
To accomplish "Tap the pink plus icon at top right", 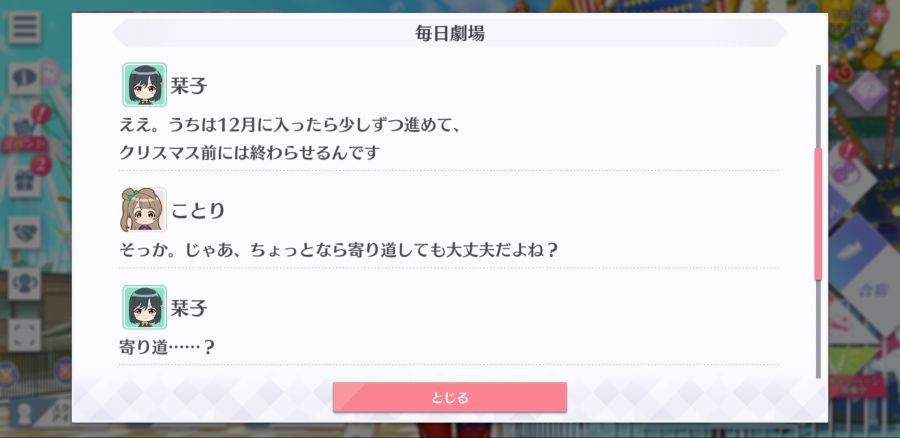I will (x=878, y=15).
